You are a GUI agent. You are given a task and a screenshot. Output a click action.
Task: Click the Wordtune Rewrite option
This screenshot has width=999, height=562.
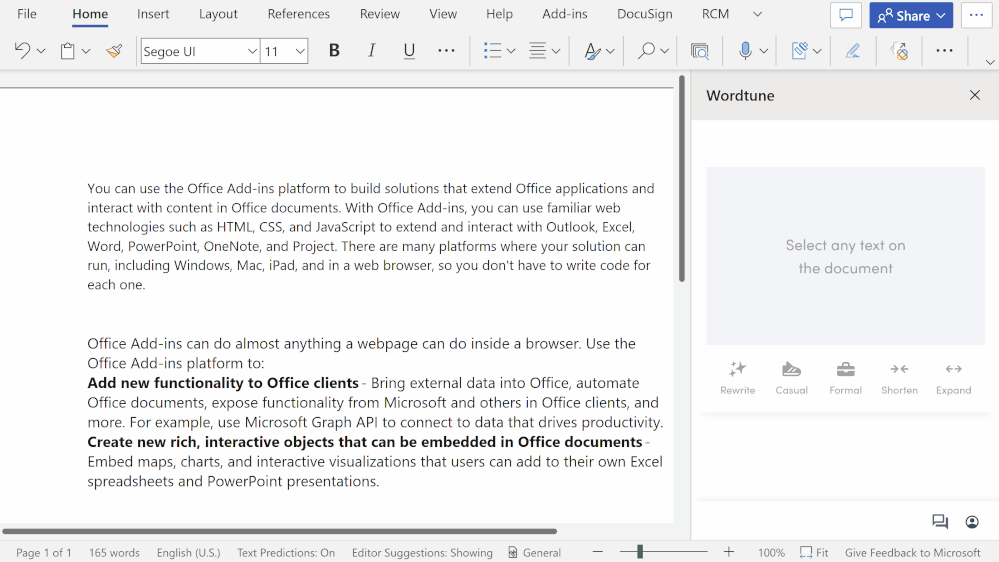(738, 377)
